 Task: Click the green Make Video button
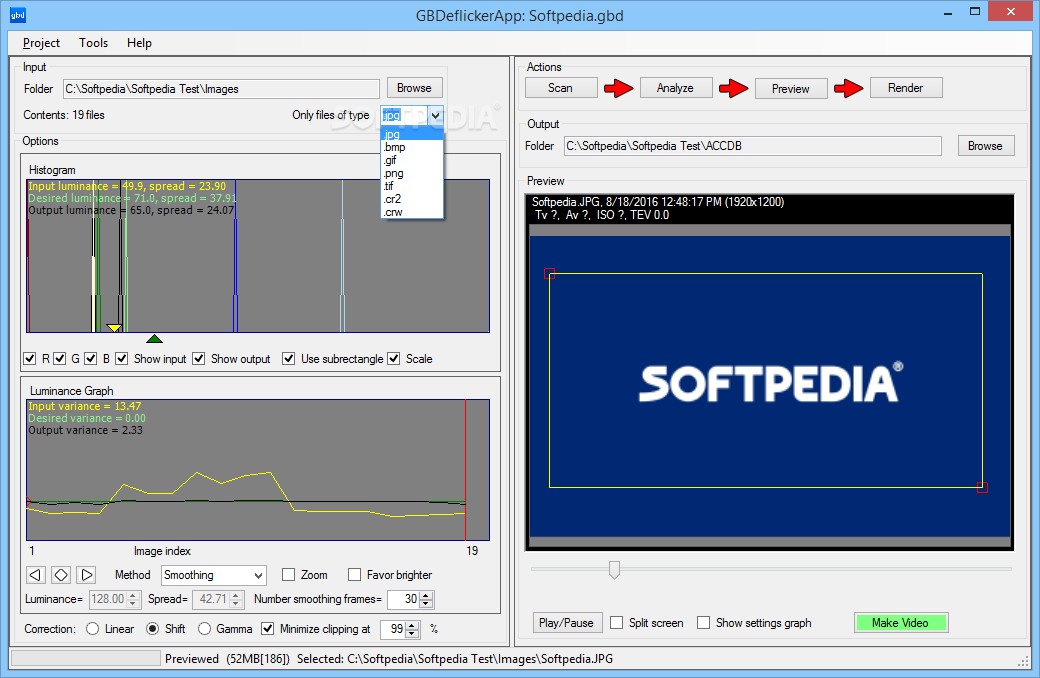pos(900,623)
